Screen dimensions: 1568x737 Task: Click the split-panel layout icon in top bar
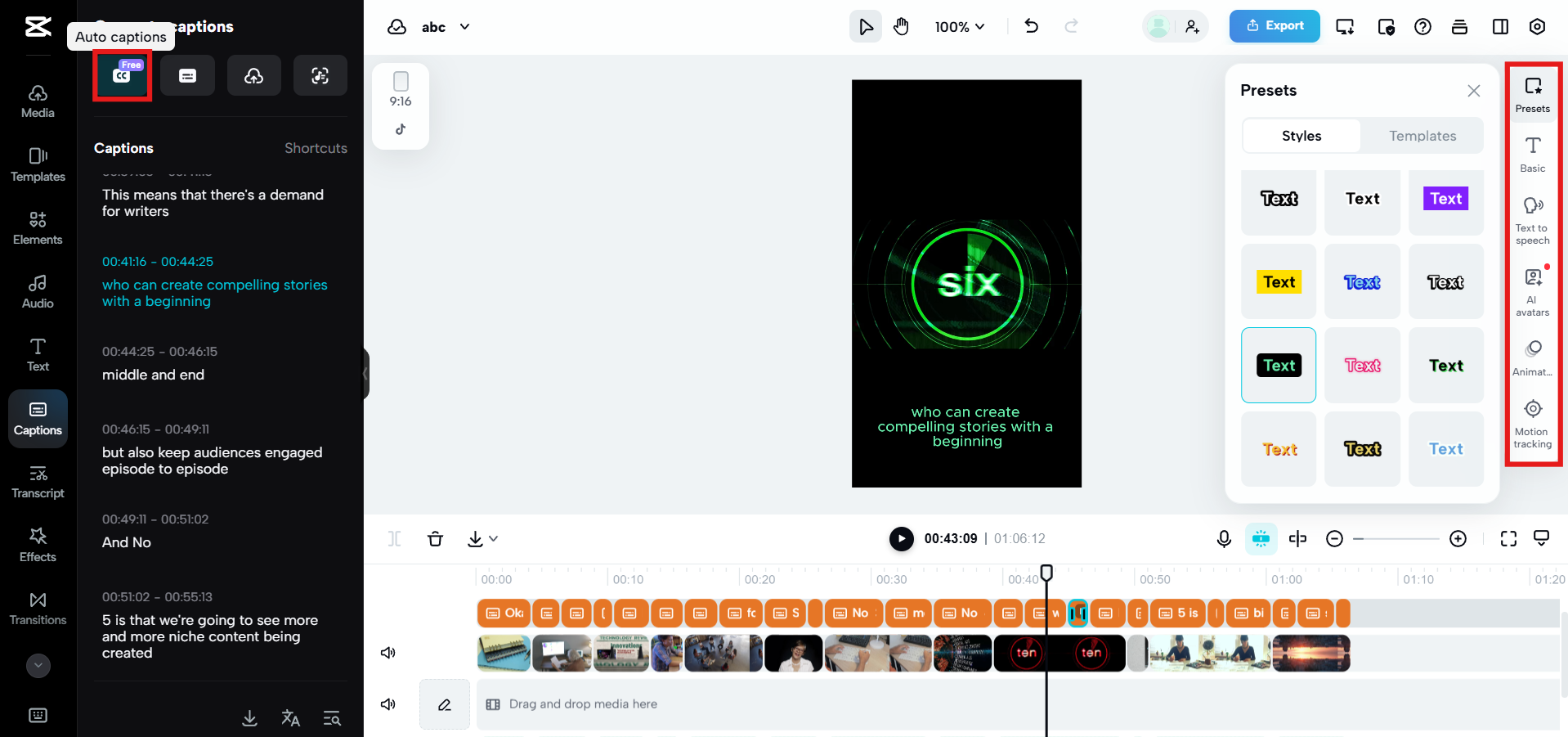1501,27
